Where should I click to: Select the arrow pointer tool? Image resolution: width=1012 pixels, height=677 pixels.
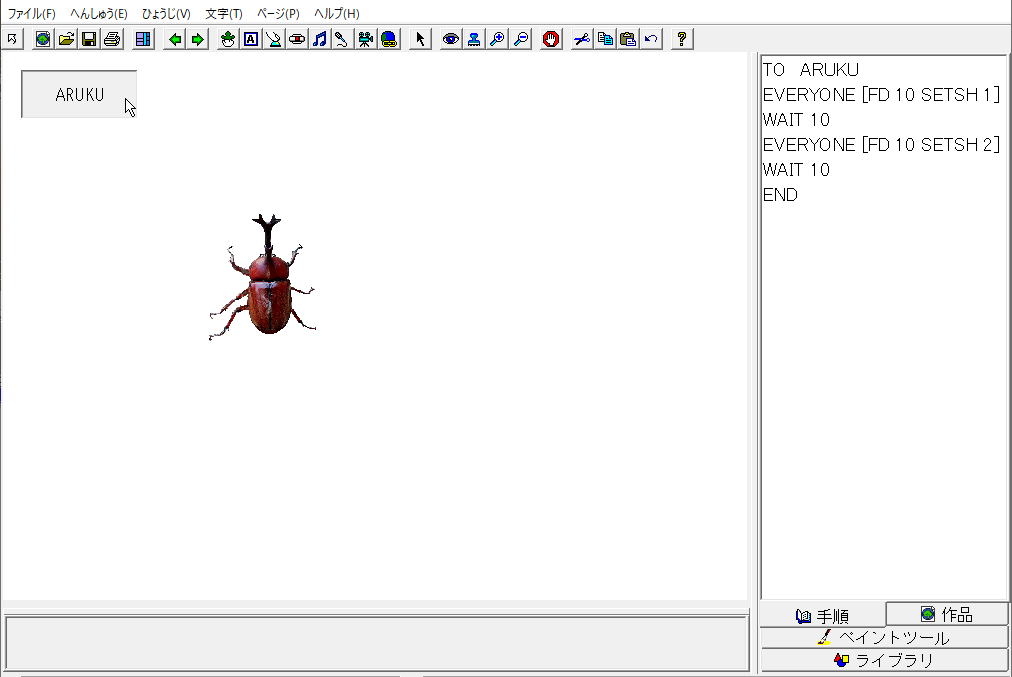[x=420, y=39]
